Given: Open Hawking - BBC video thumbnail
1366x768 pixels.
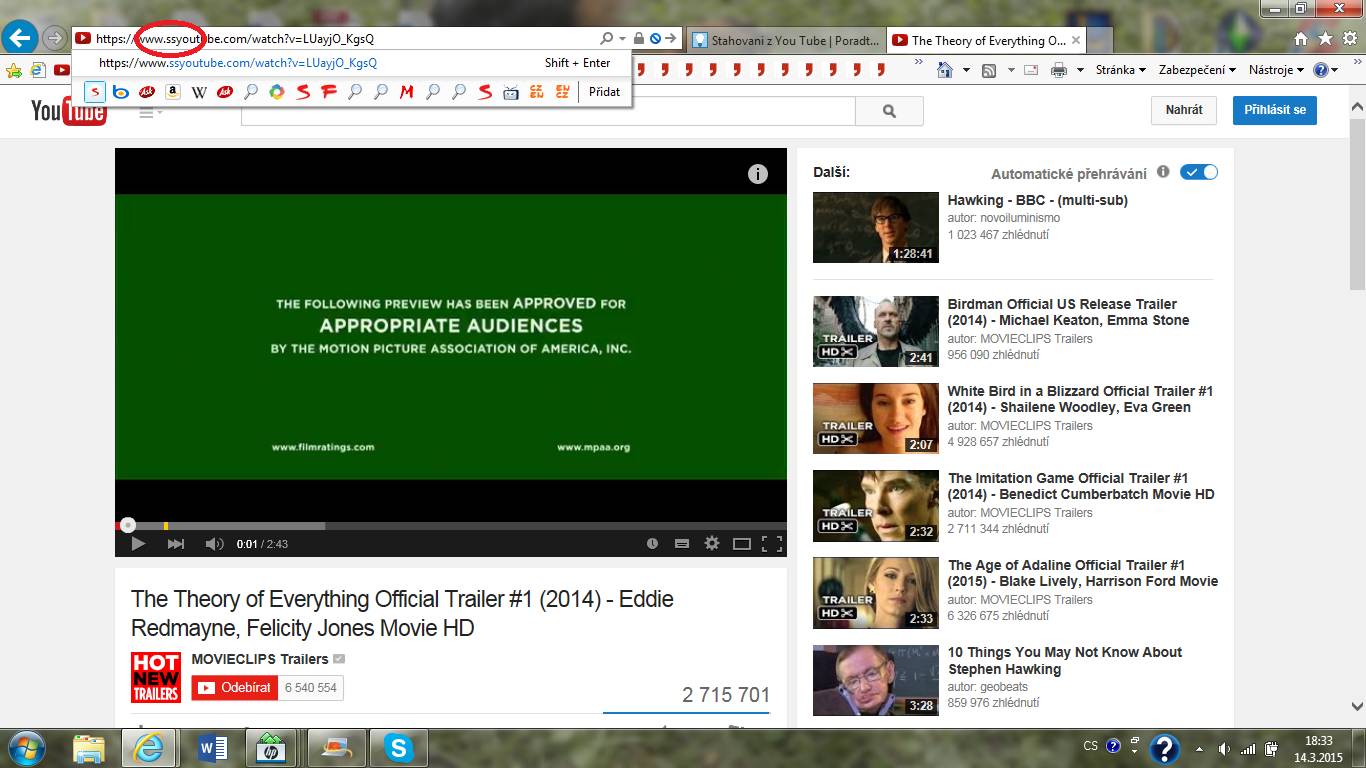Looking at the screenshot, I should pos(876,228).
